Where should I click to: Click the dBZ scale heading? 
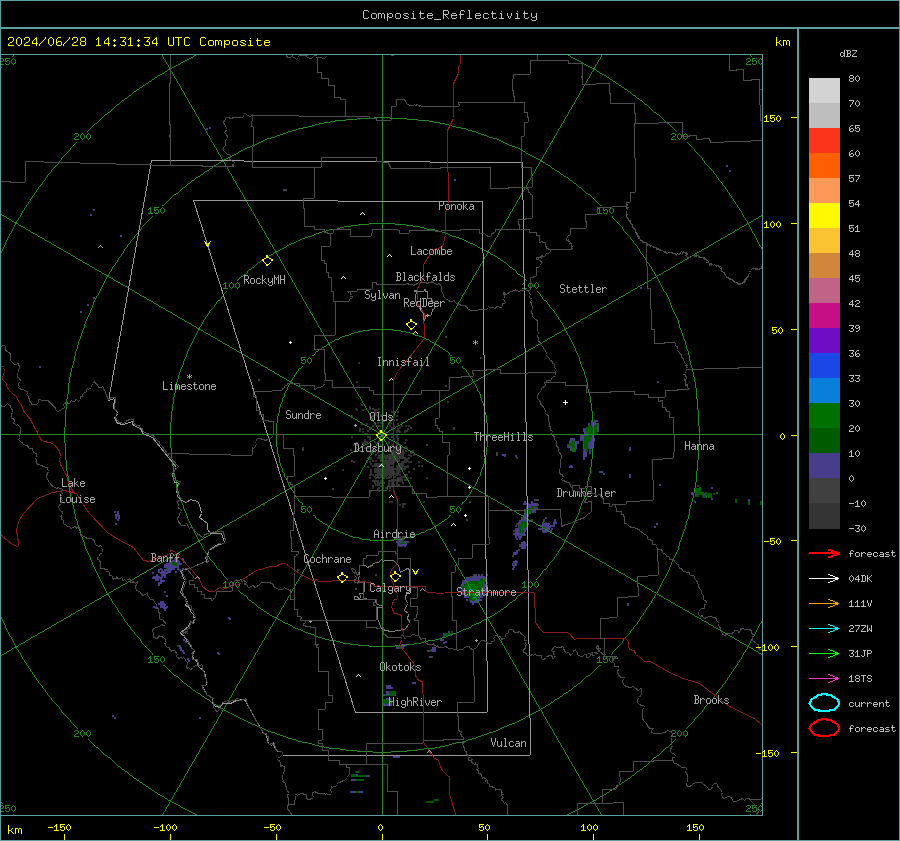[x=848, y=53]
